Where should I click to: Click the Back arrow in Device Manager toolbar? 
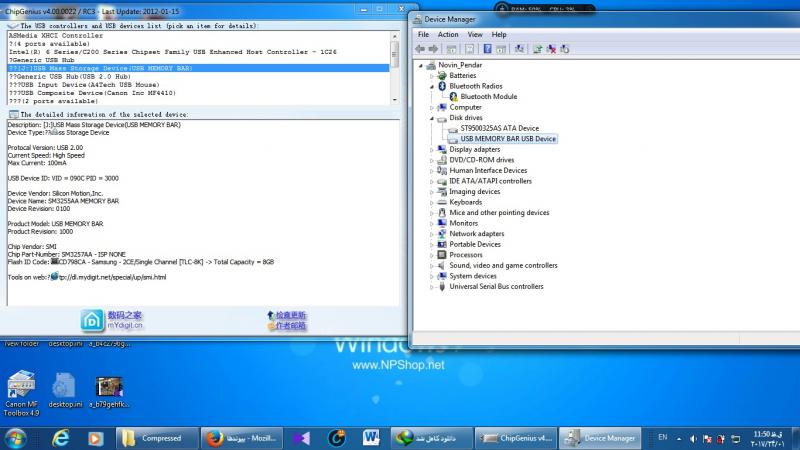[420, 49]
